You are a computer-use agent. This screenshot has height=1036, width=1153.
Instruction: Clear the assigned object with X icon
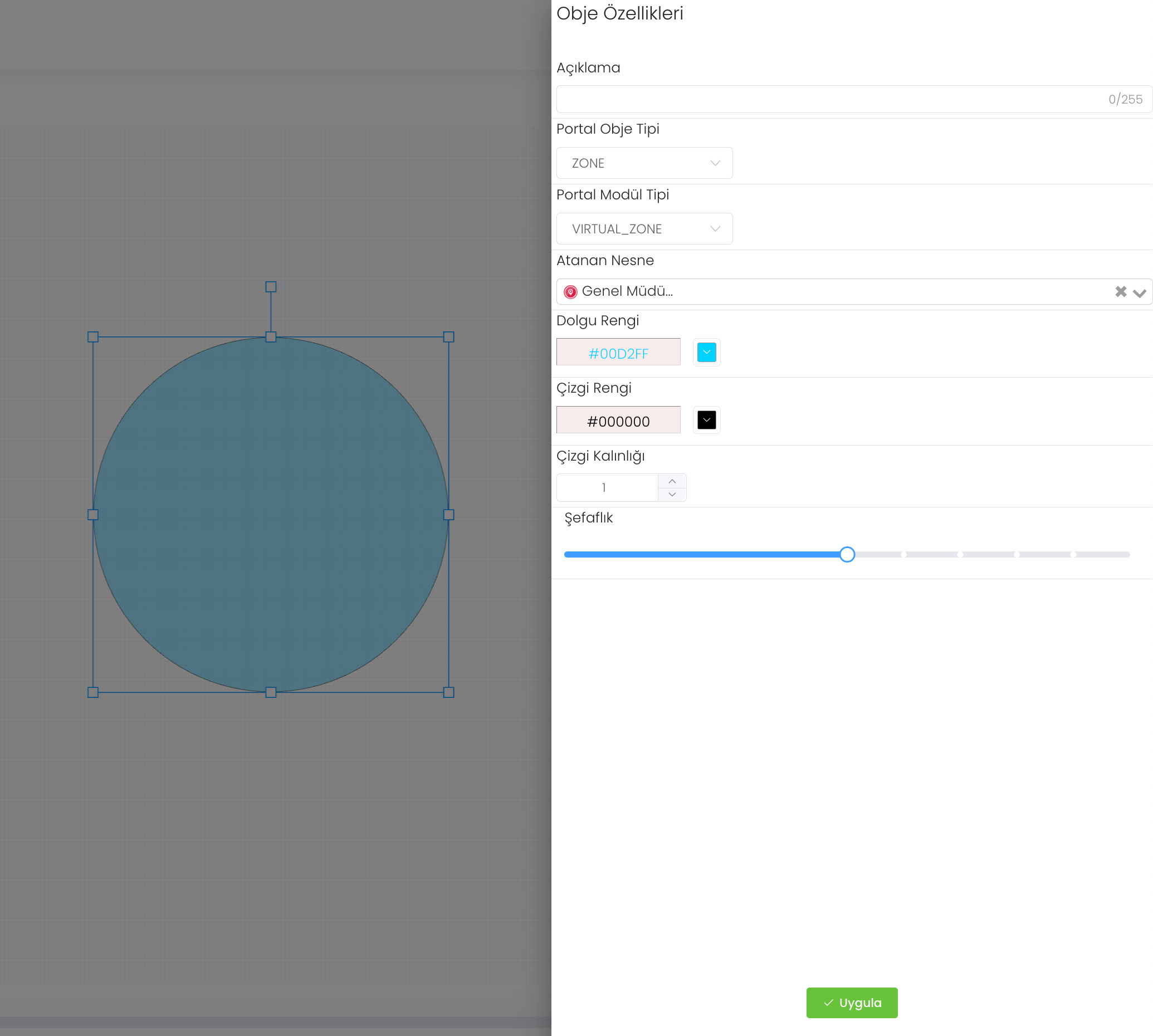(1120, 291)
